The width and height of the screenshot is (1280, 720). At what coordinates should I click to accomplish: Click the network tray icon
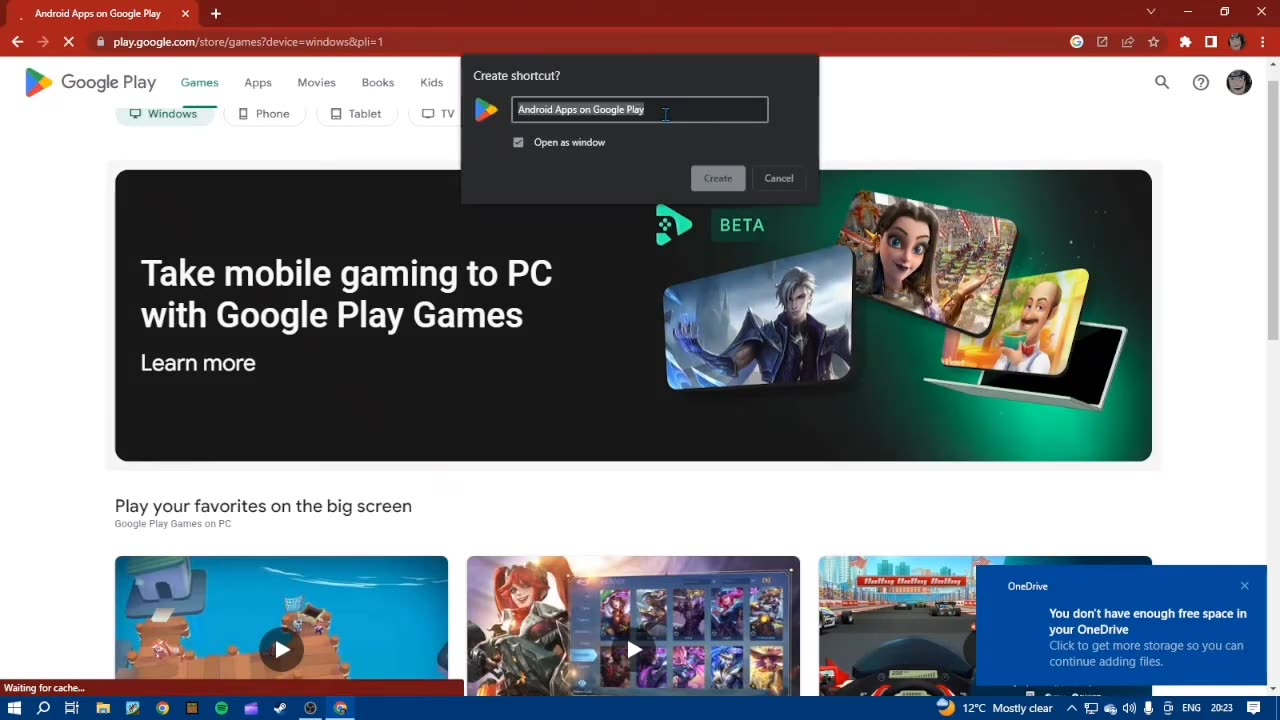[x=1091, y=708]
